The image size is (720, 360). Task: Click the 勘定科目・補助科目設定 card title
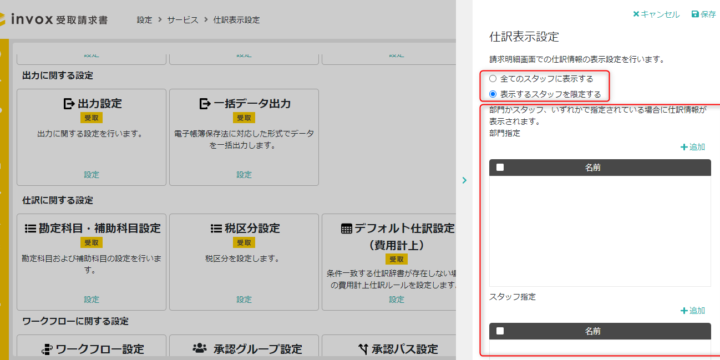(x=99, y=228)
